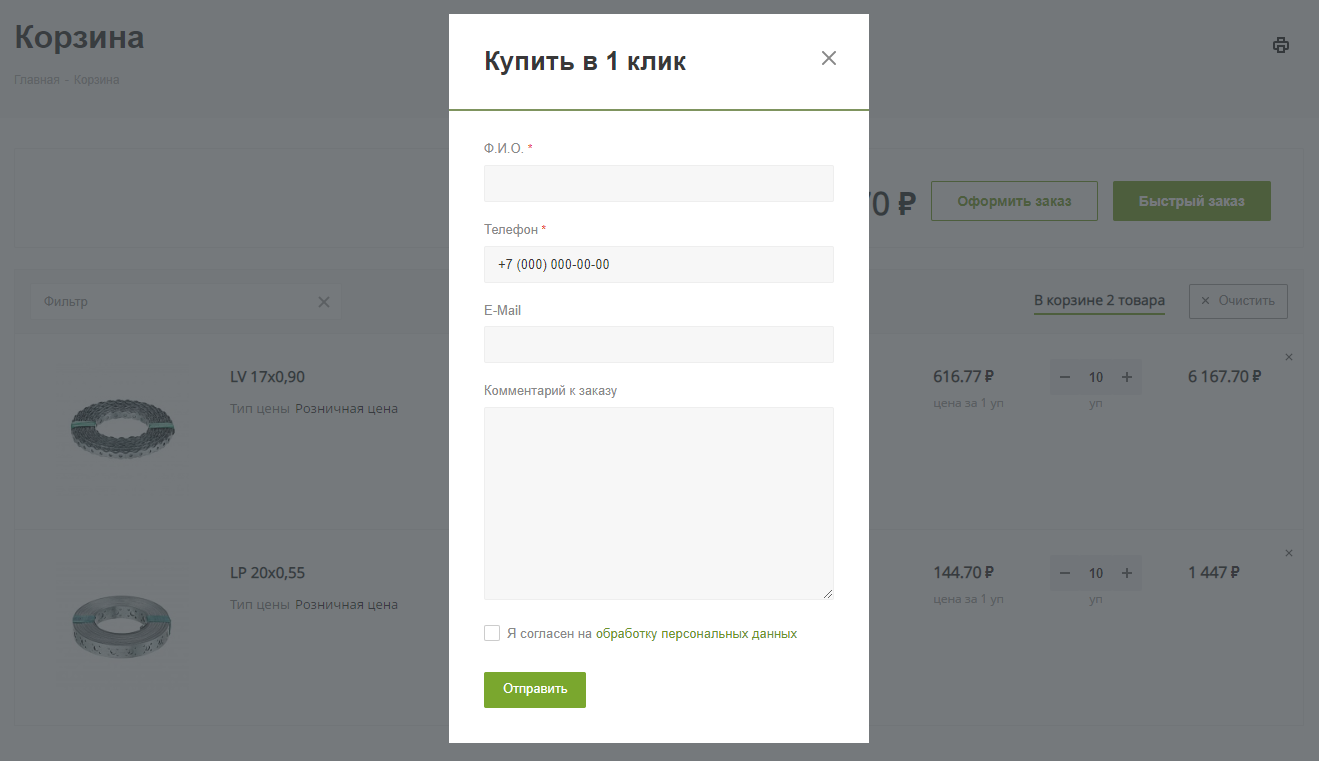Focus the Телефон input field

pos(658,265)
